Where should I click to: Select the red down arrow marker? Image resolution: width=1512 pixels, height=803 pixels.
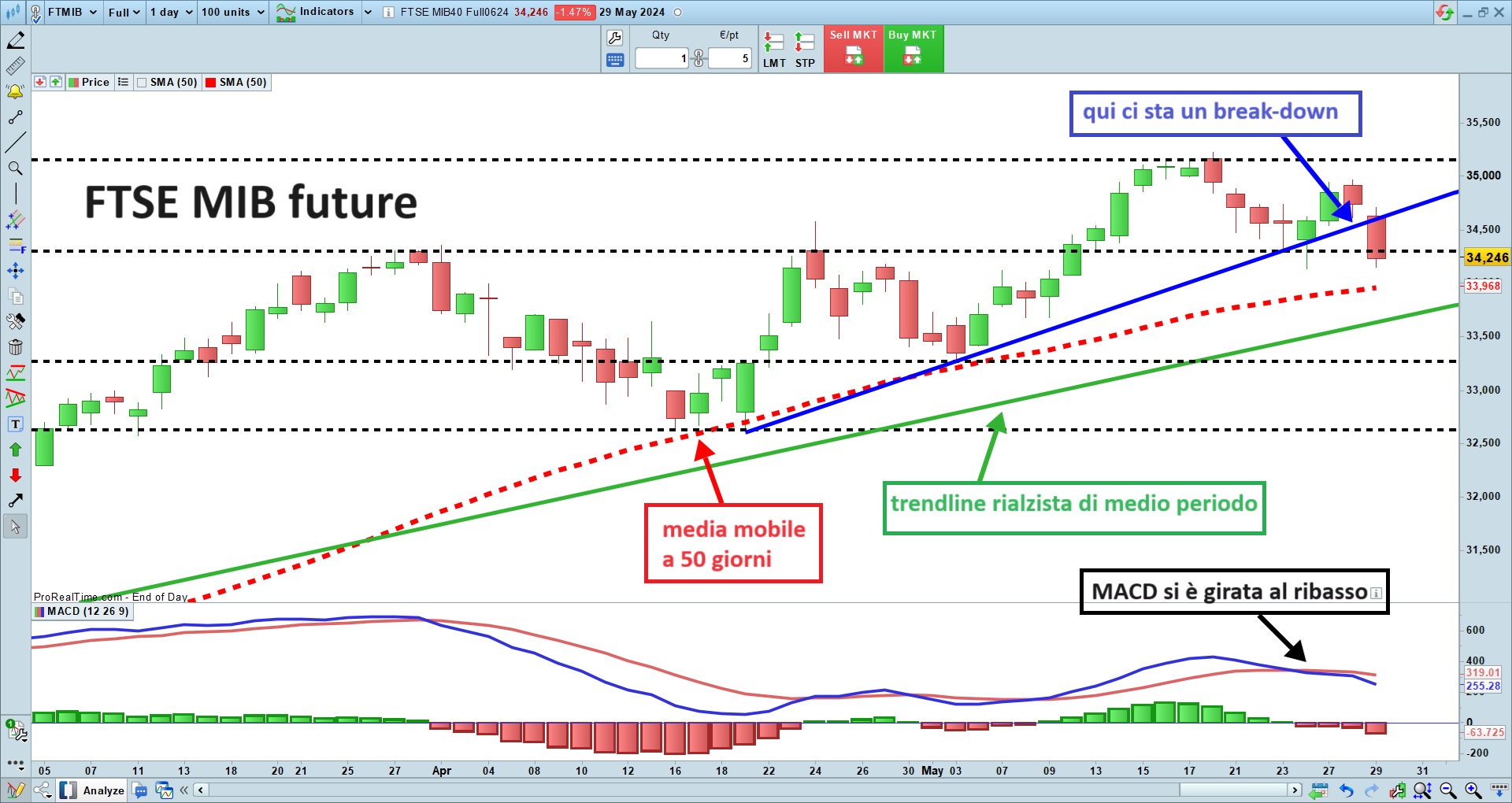15,475
